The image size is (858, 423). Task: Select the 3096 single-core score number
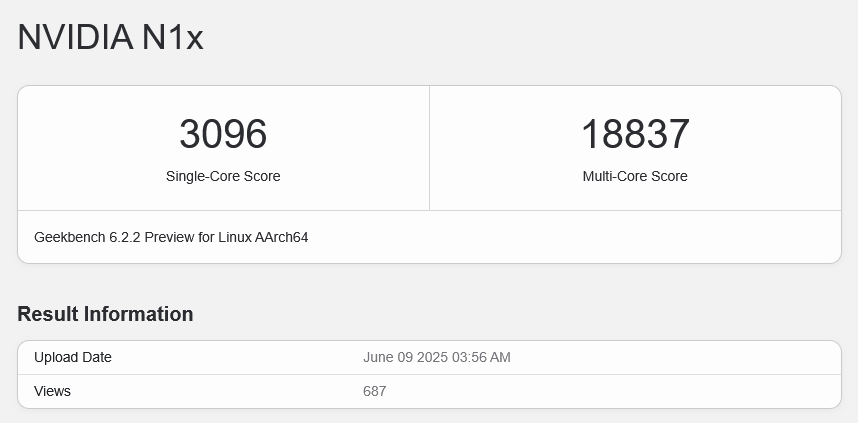point(223,134)
